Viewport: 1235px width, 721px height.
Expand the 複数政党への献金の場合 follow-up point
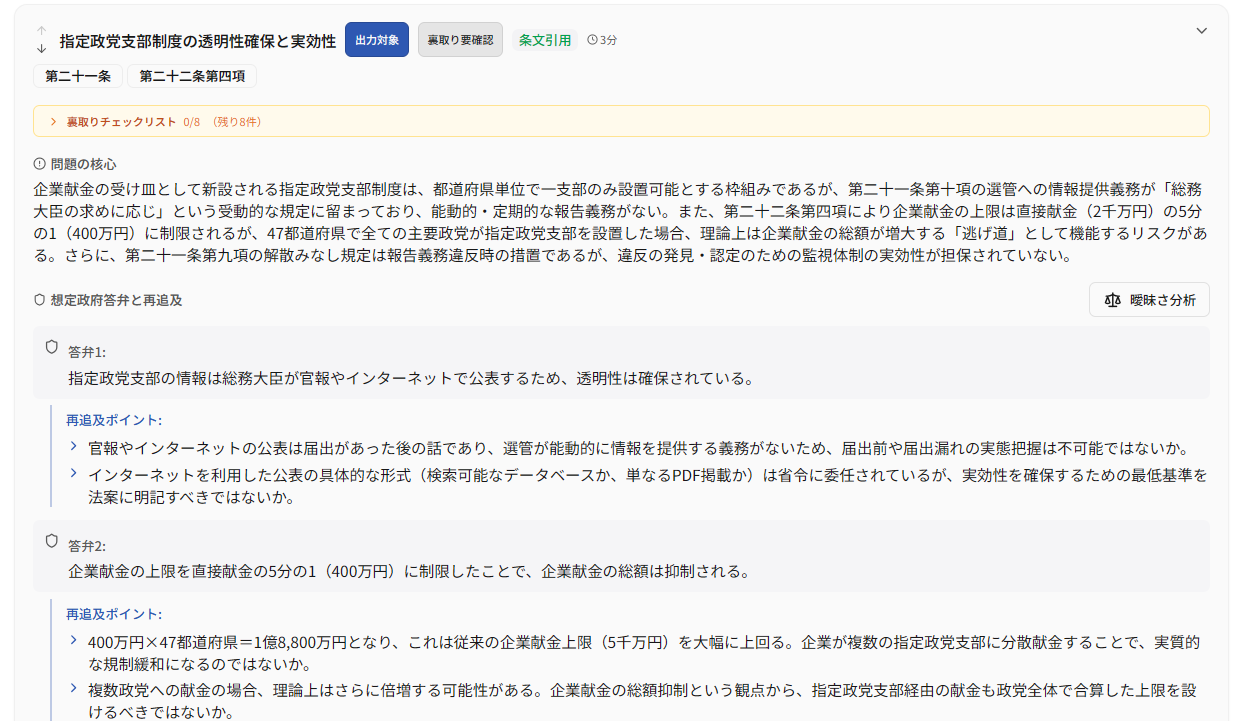click(x=74, y=688)
